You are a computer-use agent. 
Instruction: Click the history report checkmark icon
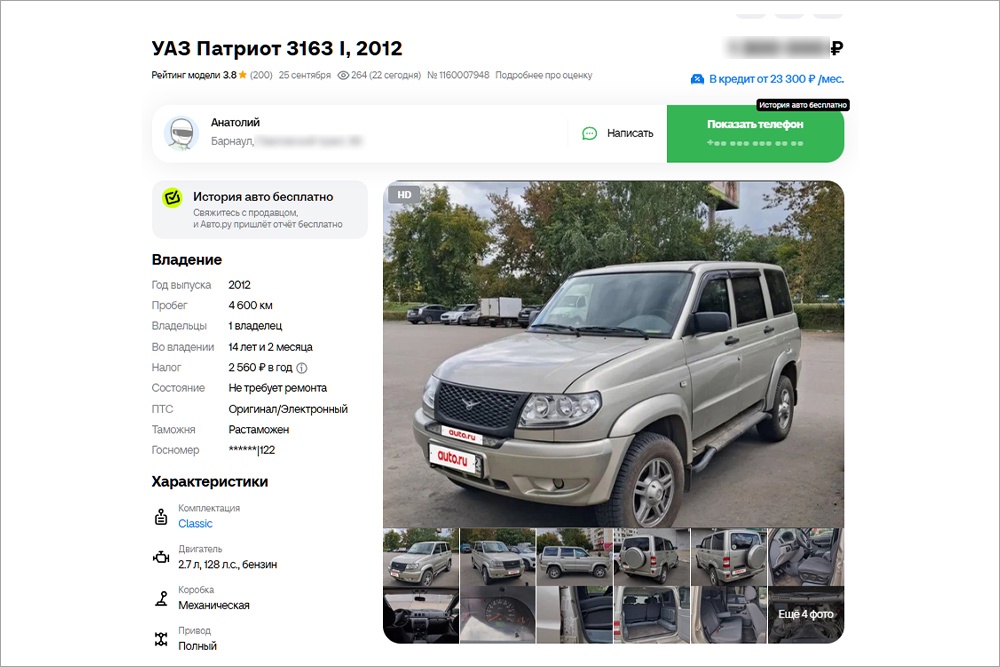click(172, 198)
